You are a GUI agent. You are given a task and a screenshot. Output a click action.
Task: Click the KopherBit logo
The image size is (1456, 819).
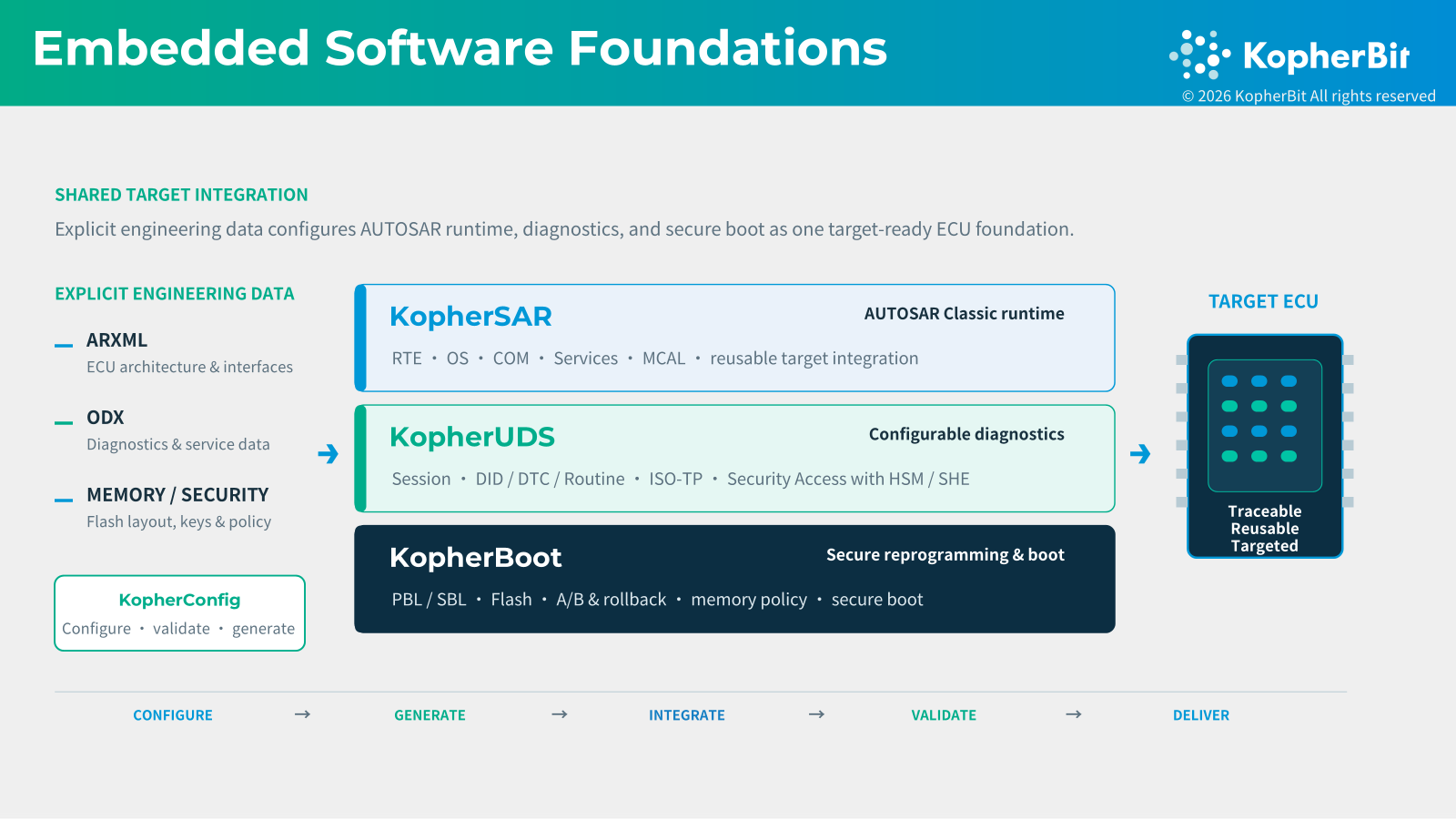click(1289, 55)
